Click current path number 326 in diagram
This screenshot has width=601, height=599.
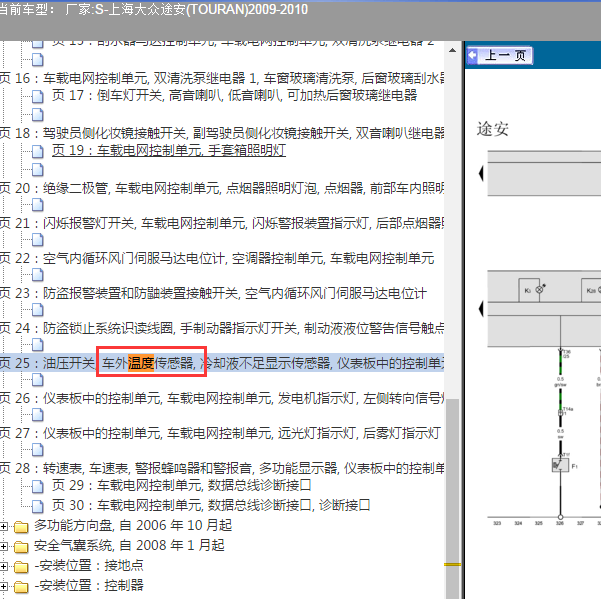(560, 523)
